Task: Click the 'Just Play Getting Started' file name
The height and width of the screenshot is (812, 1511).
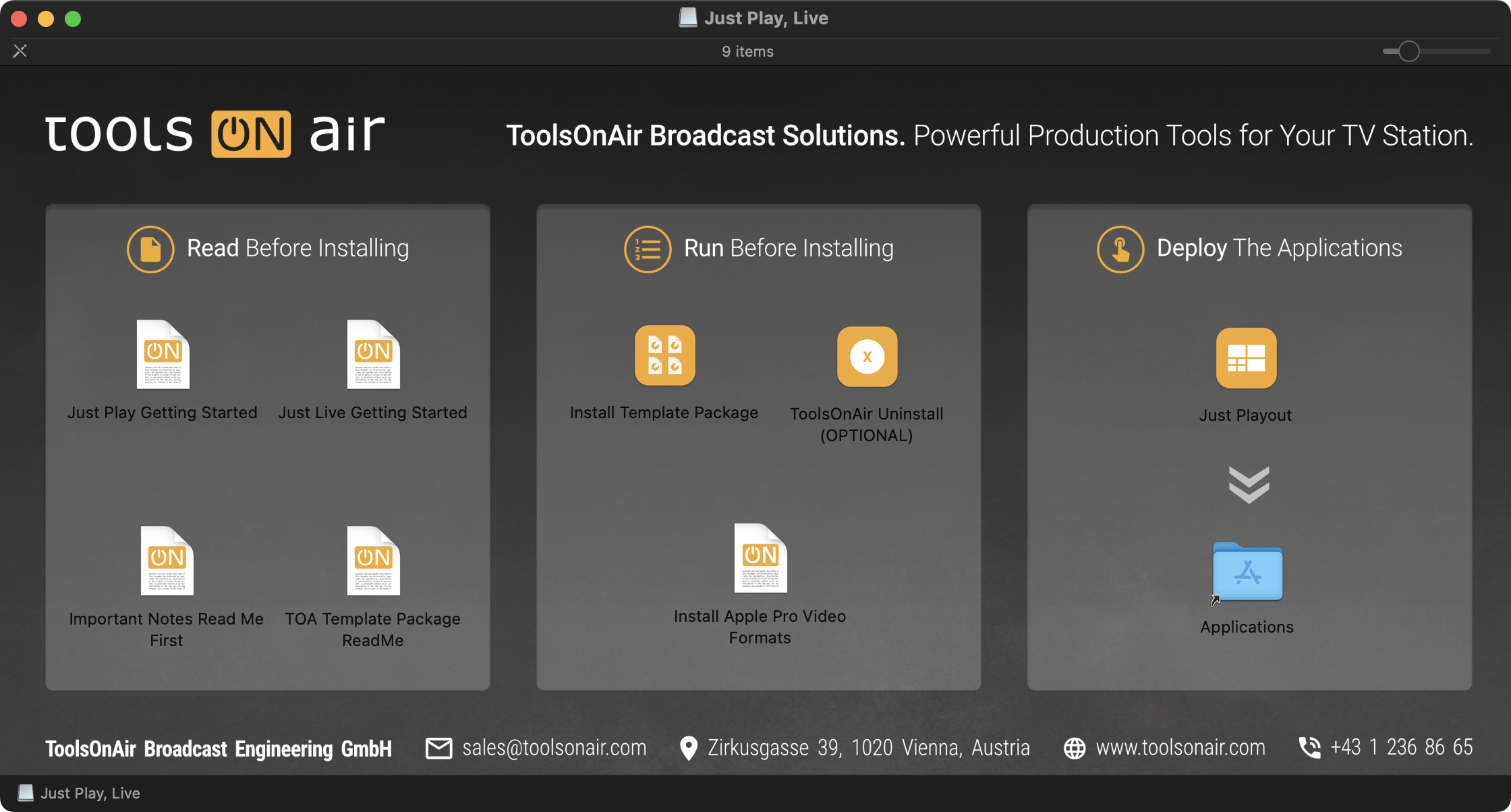Action: [x=163, y=413]
